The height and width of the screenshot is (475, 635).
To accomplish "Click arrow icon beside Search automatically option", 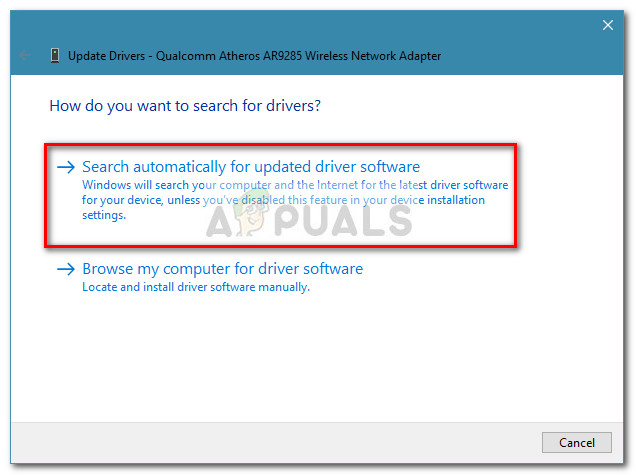I will (x=66, y=167).
